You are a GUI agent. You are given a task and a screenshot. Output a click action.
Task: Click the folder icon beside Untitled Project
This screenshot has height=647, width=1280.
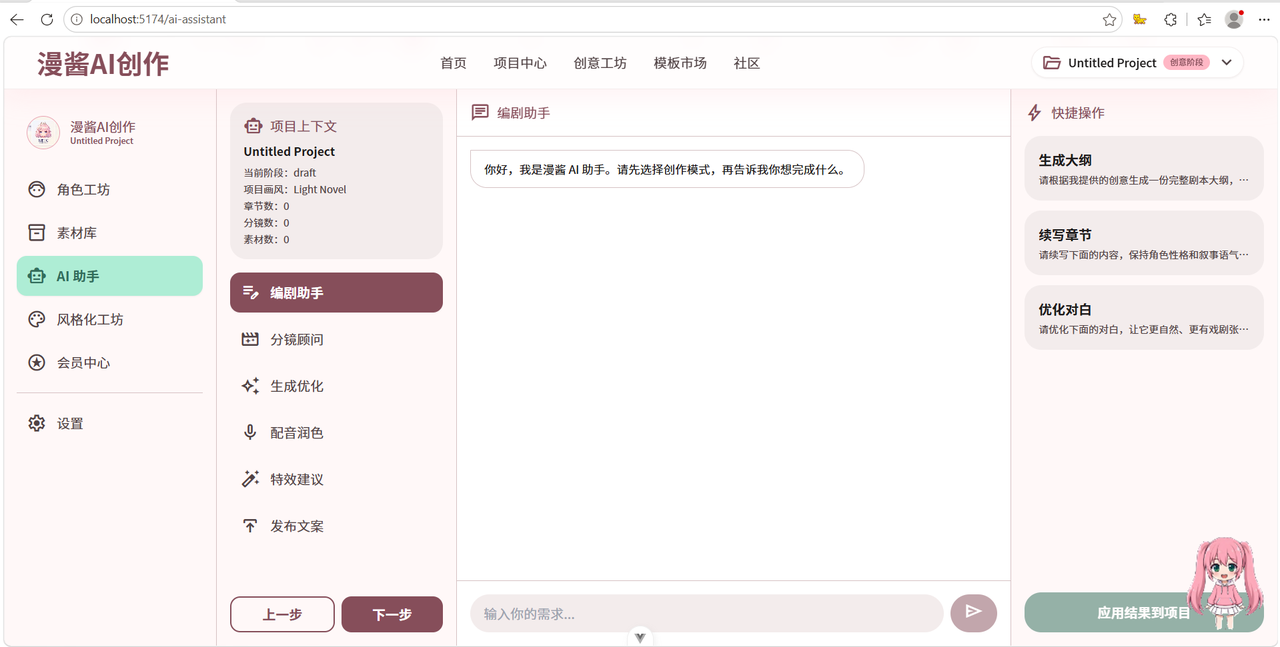pos(1052,63)
